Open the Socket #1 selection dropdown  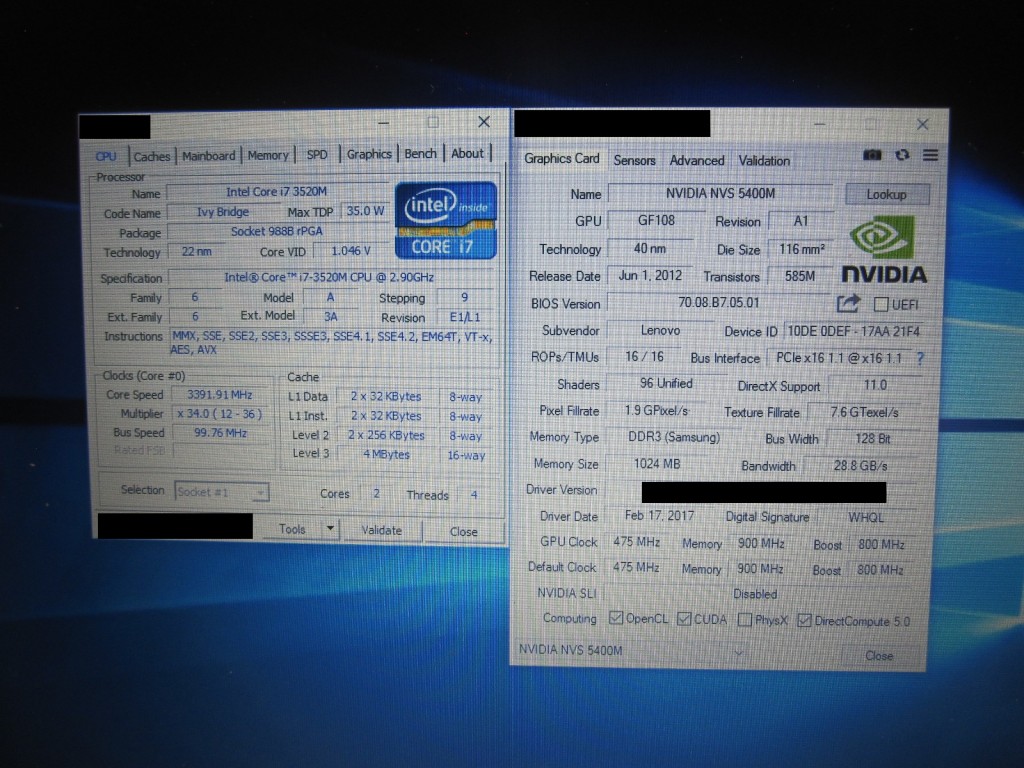222,492
